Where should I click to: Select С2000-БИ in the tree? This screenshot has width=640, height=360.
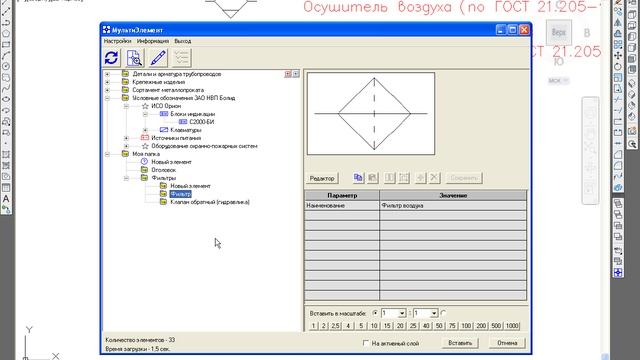click(x=202, y=122)
